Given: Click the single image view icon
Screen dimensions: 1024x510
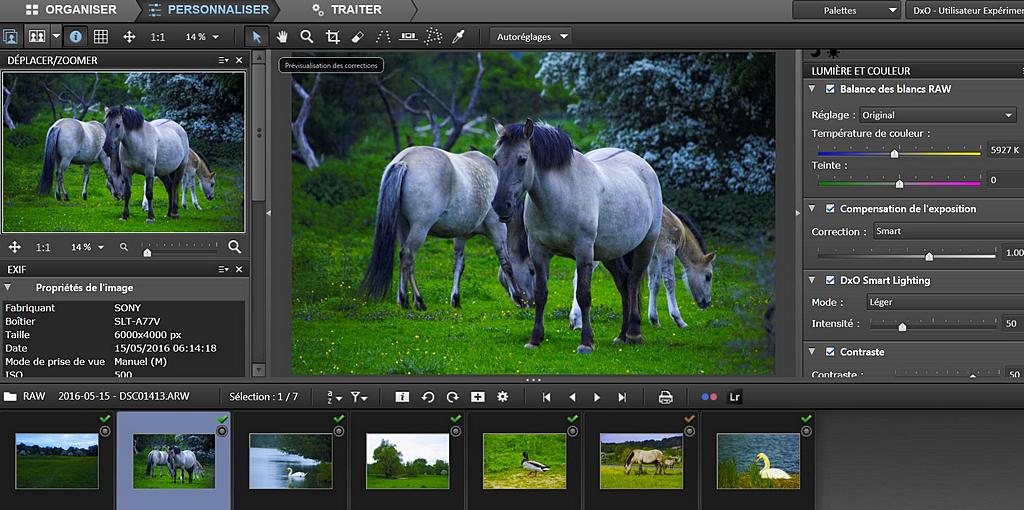Looking at the screenshot, I should pos(10,37).
